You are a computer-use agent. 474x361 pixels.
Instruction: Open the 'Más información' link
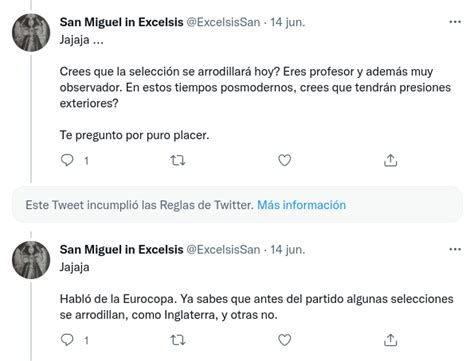(301, 205)
